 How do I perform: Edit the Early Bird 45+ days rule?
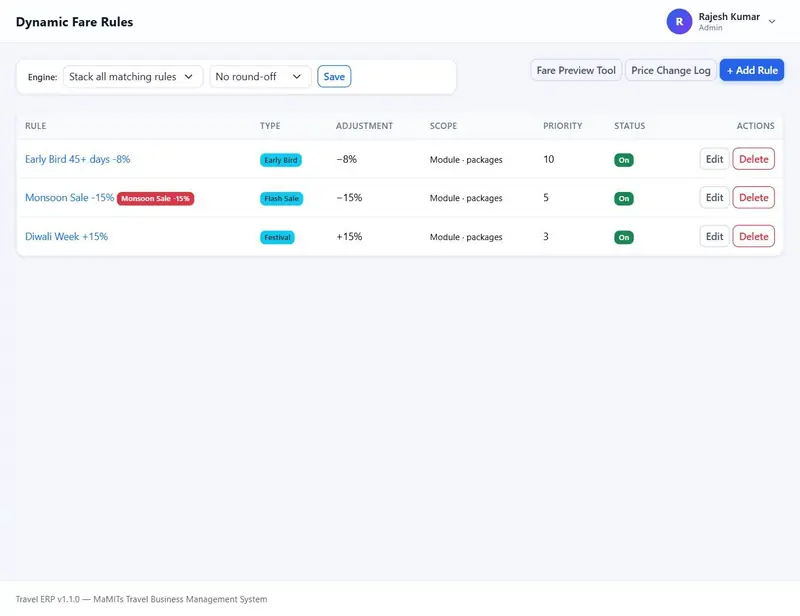tap(714, 159)
